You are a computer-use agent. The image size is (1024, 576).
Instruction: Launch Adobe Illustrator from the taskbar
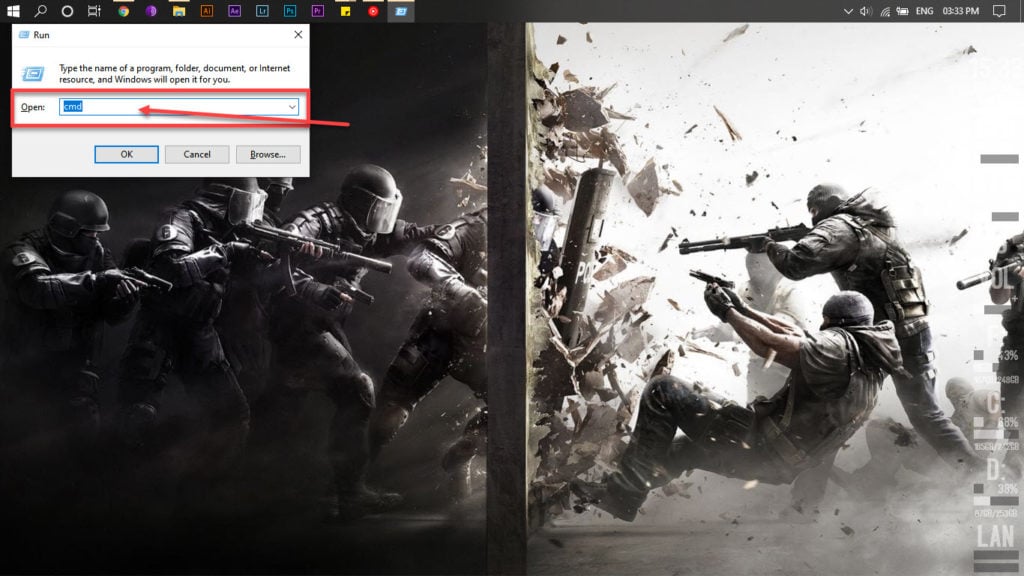click(207, 11)
